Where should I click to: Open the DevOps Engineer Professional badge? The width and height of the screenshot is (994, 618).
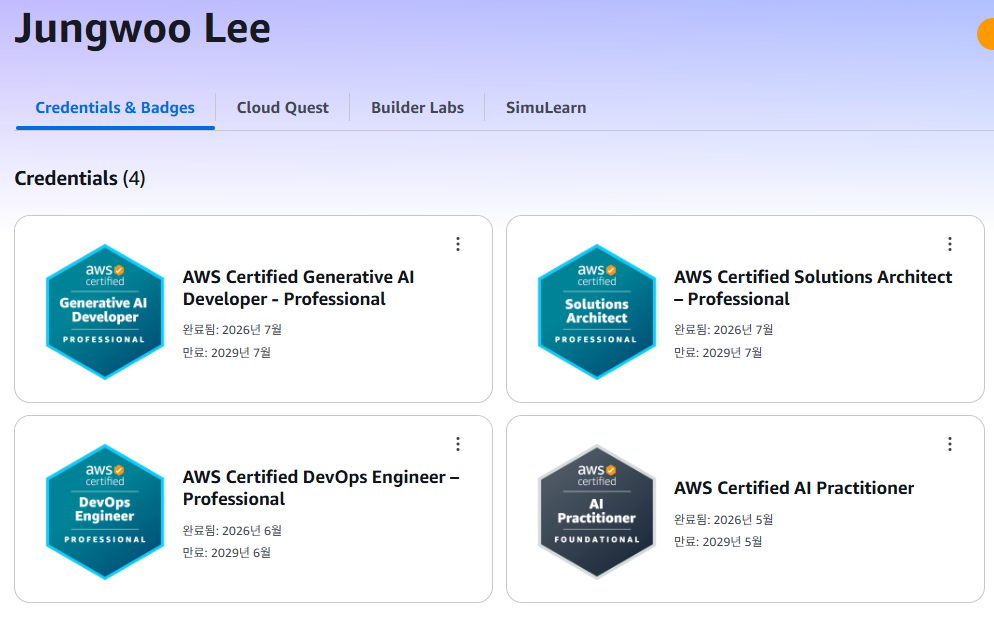coord(105,512)
